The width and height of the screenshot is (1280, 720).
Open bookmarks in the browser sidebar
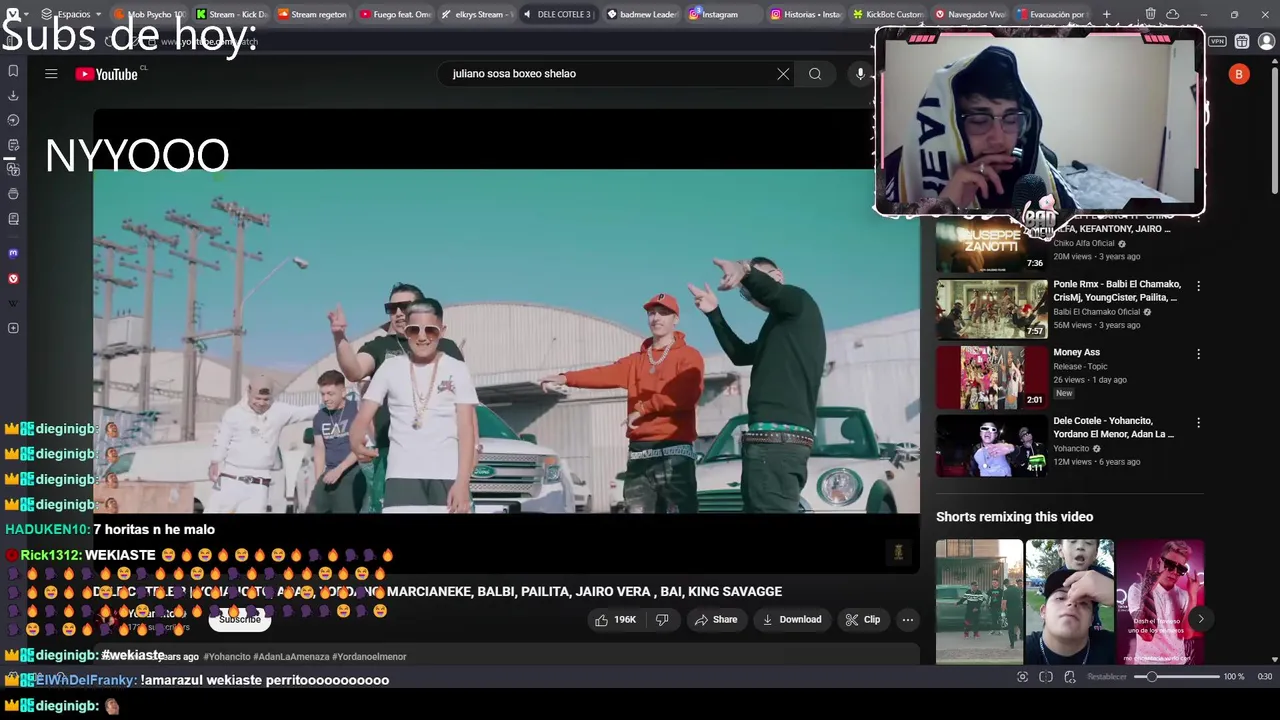pyautogui.click(x=13, y=71)
